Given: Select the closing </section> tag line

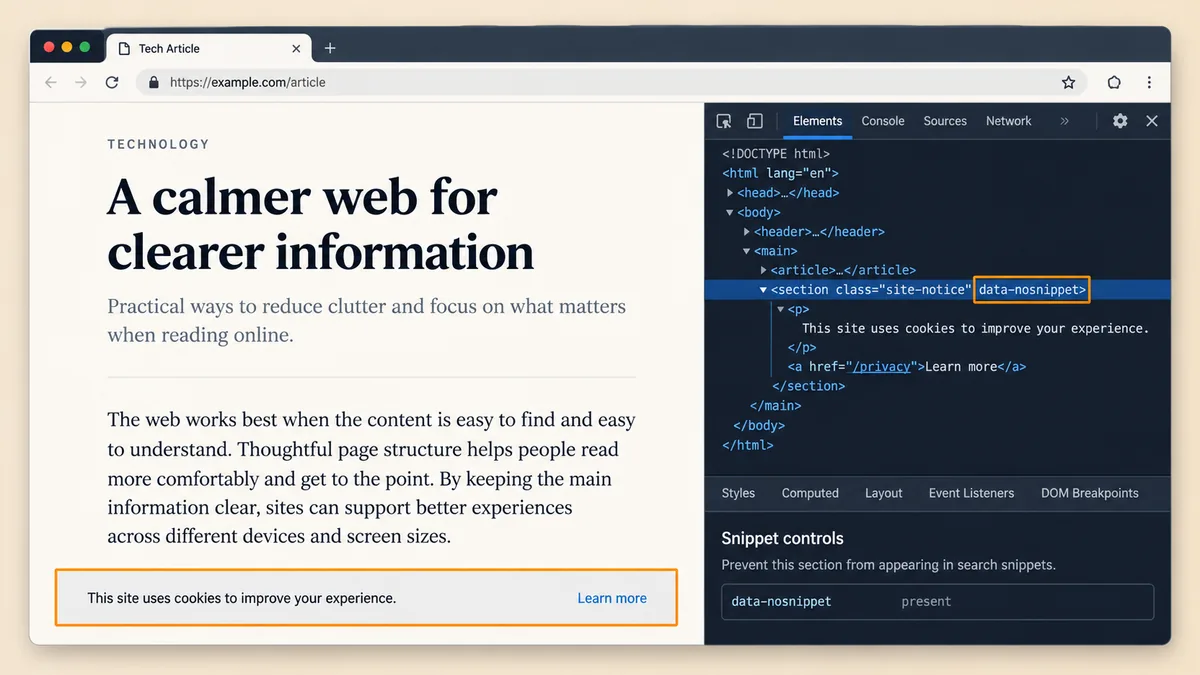Looking at the screenshot, I should point(809,386).
